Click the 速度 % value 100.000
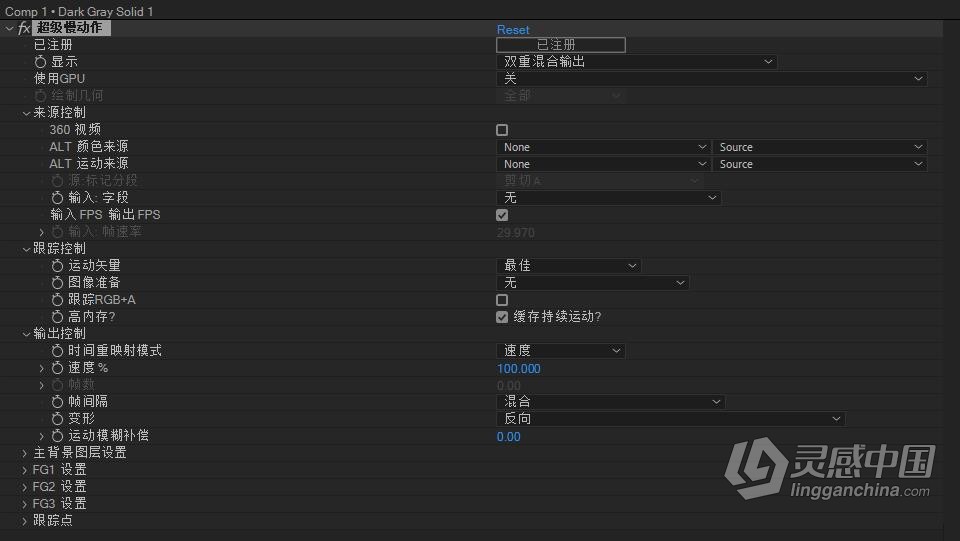Image resolution: width=960 pixels, height=541 pixels. click(519, 368)
